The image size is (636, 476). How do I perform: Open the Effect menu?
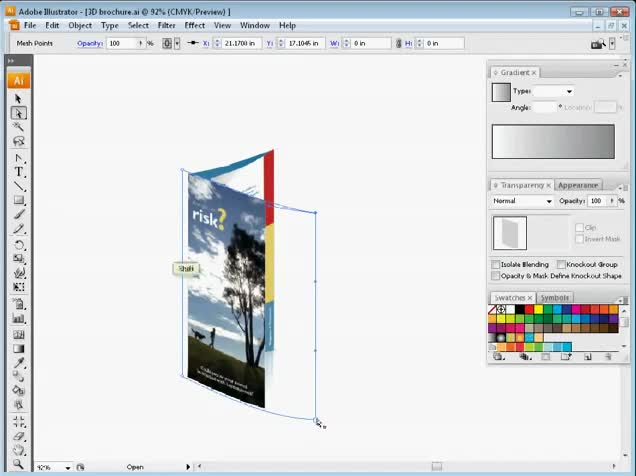pos(195,26)
